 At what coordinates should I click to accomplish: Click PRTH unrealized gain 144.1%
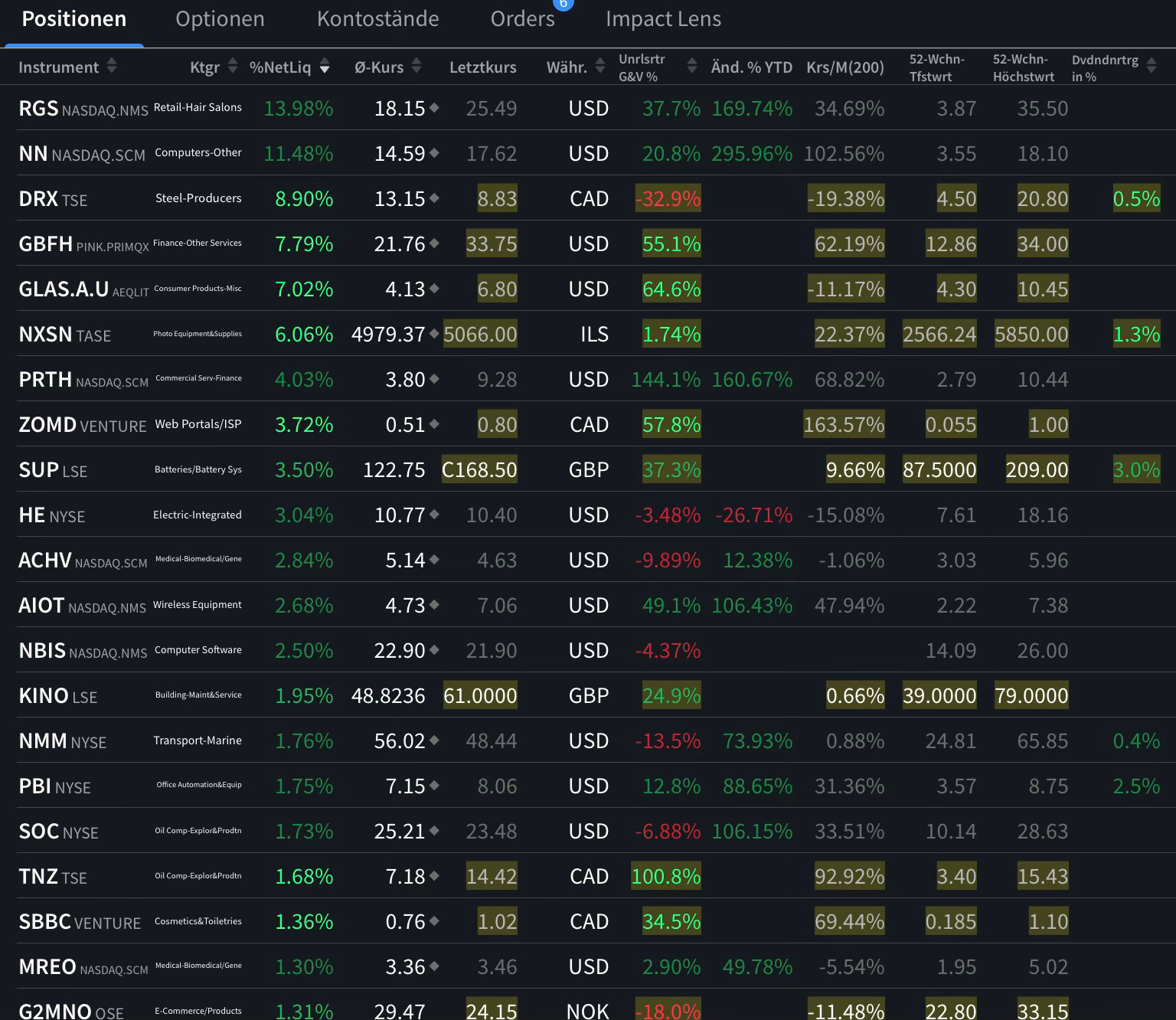tap(665, 379)
